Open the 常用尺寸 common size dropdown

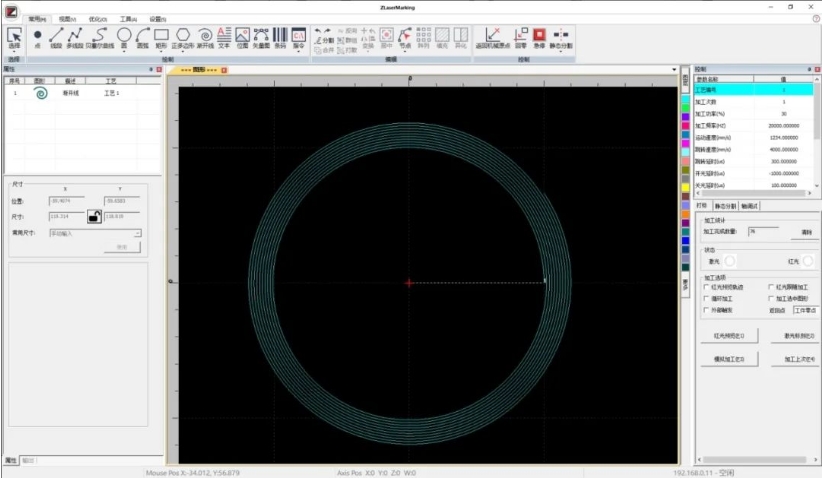tap(95, 233)
